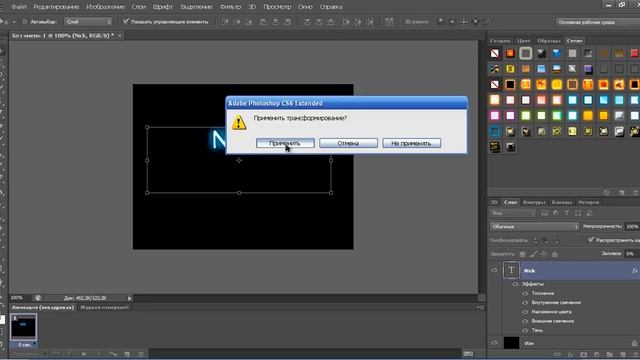Select the Слои tab in the layers panel
Viewport: 640px width, 360px height.
[510, 202]
